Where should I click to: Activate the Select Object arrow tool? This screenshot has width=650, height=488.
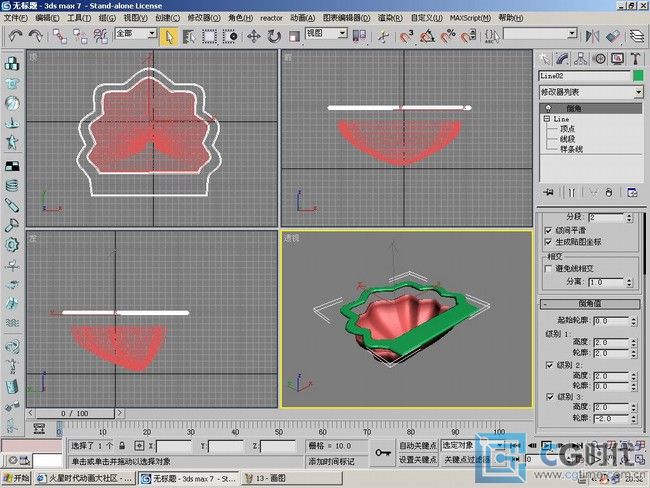click(x=169, y=36)
